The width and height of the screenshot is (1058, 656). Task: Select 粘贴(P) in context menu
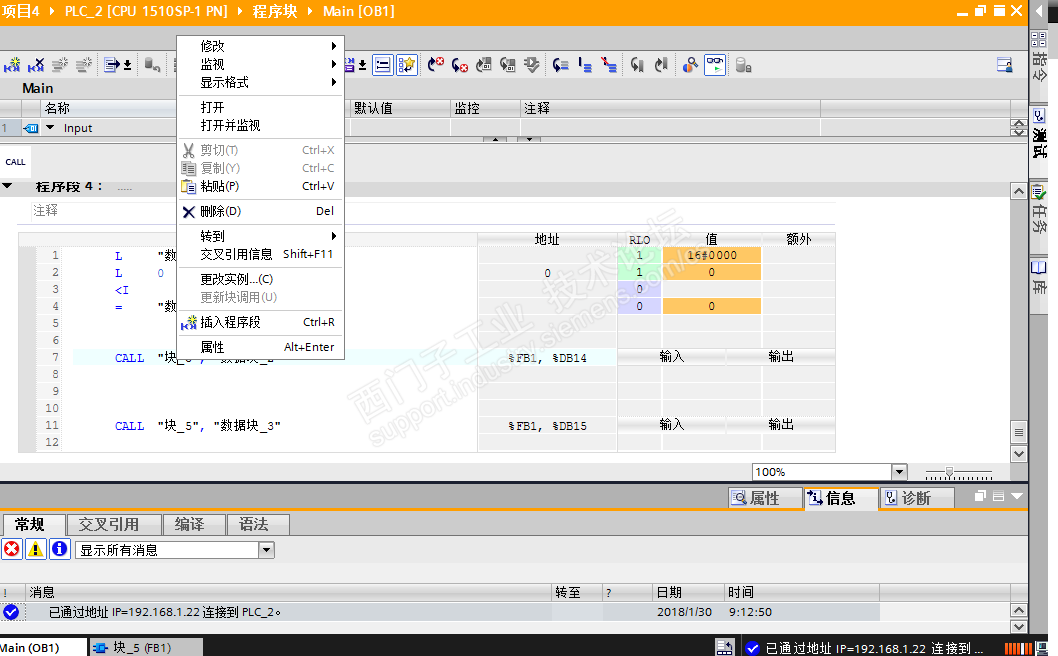[260, 186]
